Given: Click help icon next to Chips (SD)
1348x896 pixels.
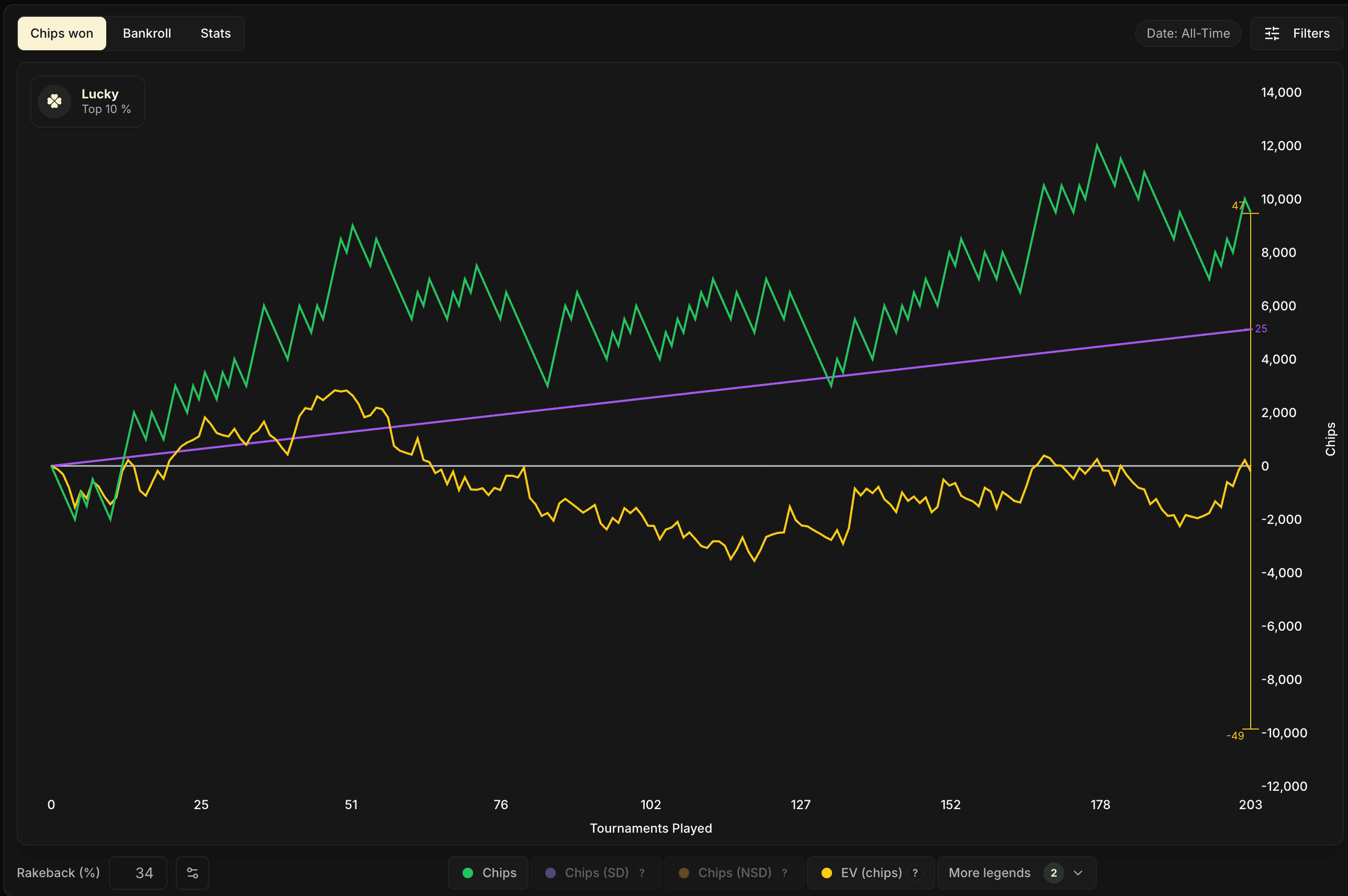Looking at the screenshot, I should point(642,872).
